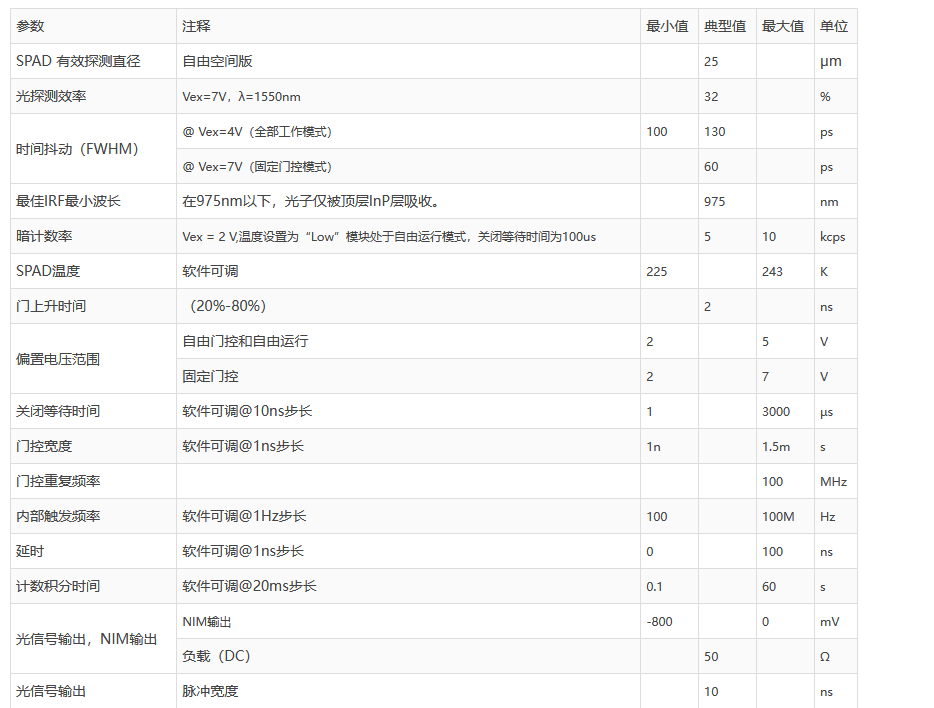Click the 单位 column header
The image size is (934, 708).
click(x=834, y=26)
